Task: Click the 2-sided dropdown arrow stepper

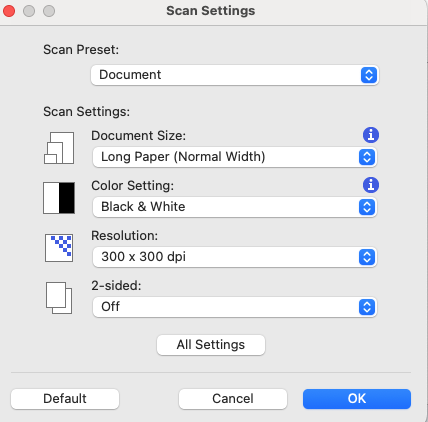Action: tap(367, 307)
